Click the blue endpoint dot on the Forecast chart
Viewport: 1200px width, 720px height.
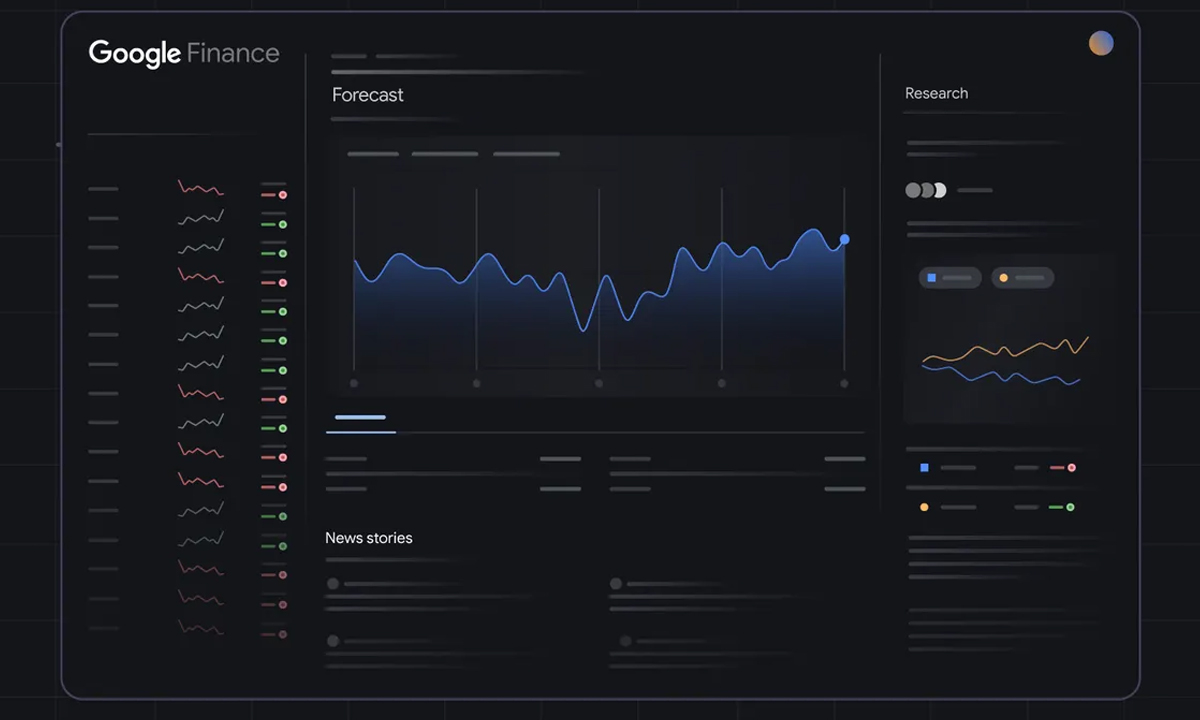845,240
